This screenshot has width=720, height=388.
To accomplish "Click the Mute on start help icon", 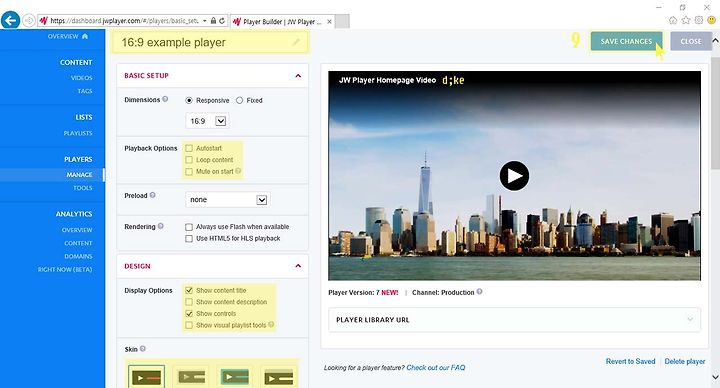I will (238, 171).
